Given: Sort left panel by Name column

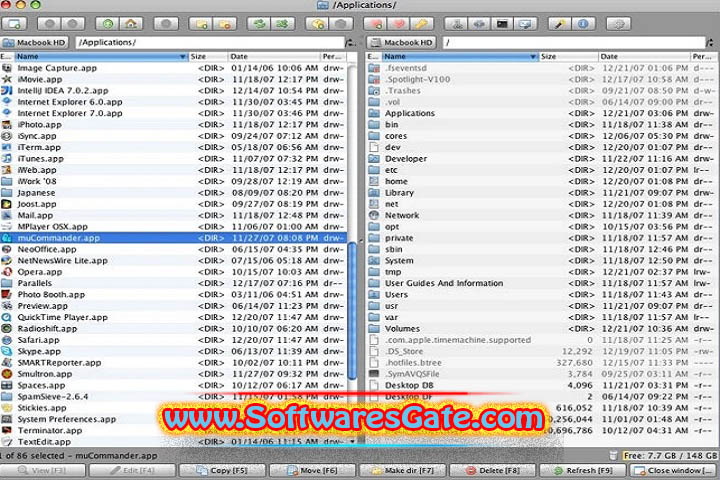Looking at the screenshot, I should (101, 56).
